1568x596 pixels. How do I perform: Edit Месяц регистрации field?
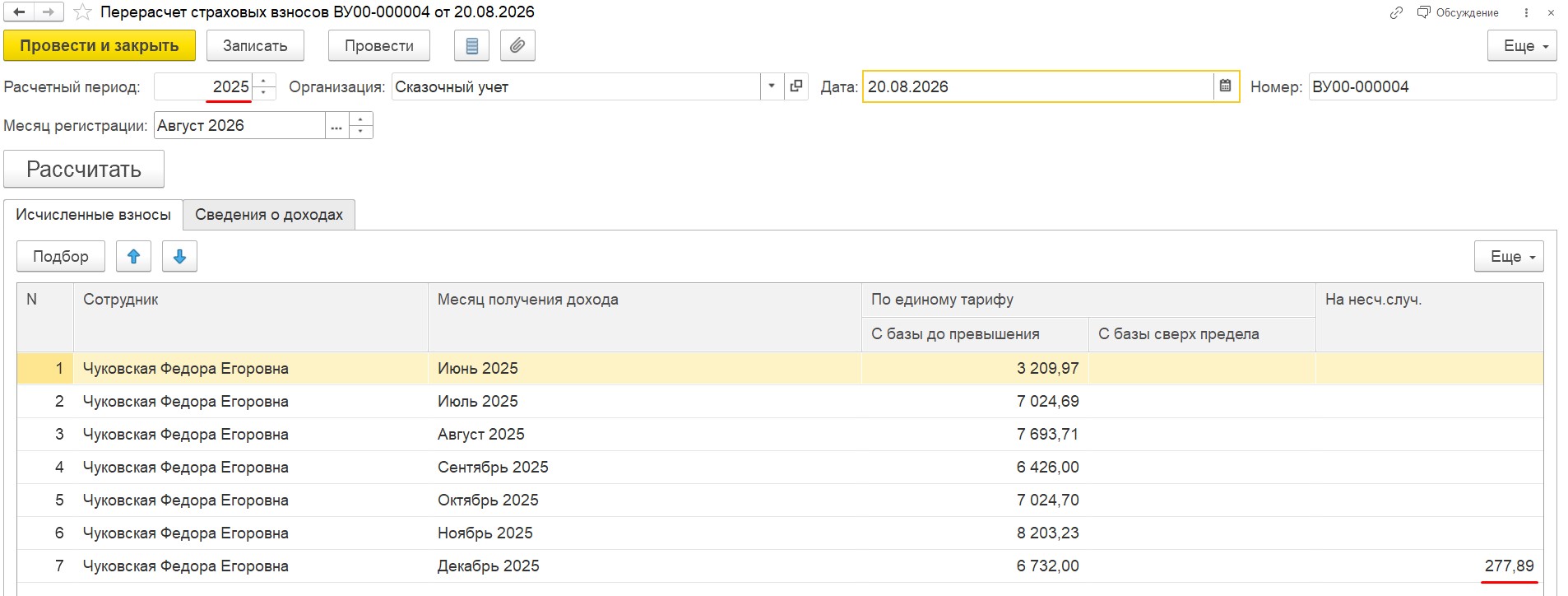click(239, 126)
